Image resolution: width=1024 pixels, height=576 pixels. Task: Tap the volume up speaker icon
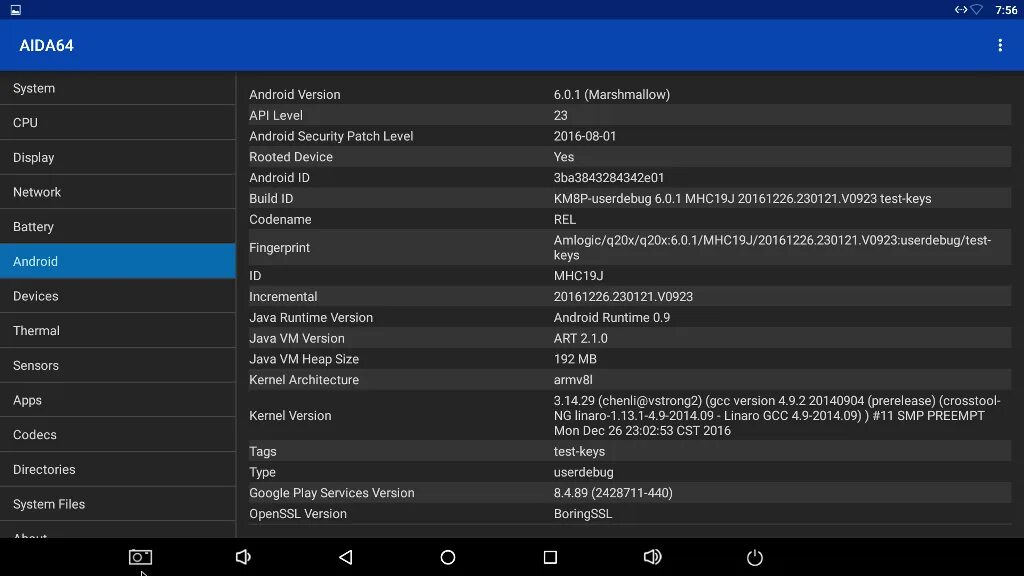click(x=652, y=557)
